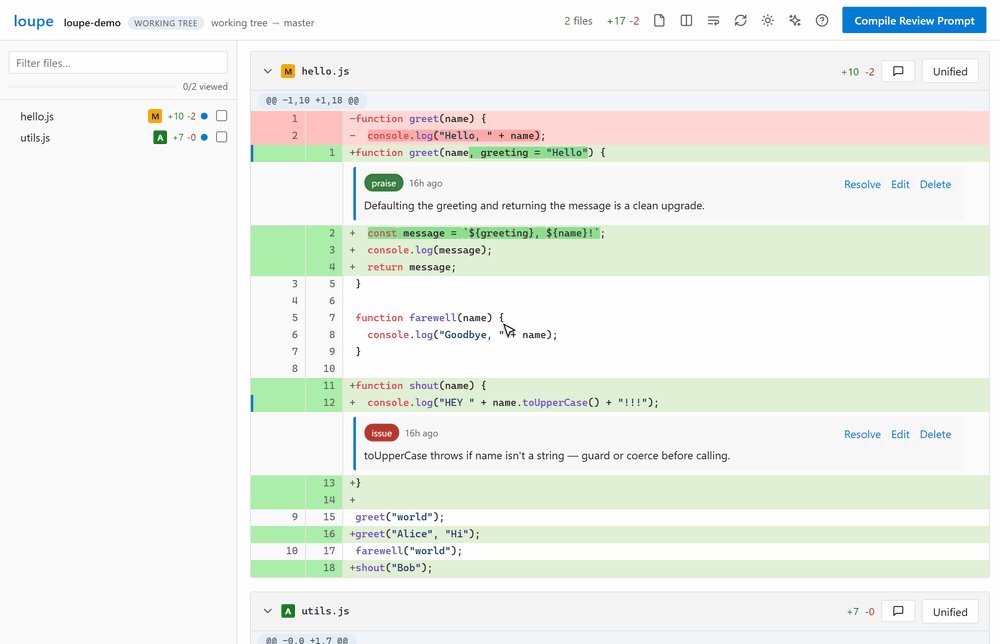Switch utils.js Unified view mode button
This screenshot has height=644, width=1000.
pyautogui.click(x=950, y=611)
